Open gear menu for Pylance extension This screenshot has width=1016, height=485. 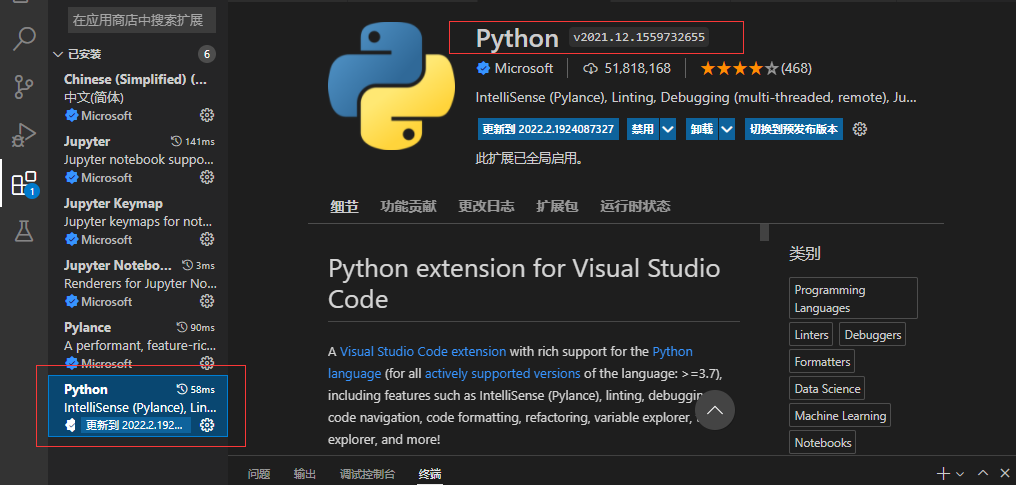pyautogui.click(x=207, y=363)
